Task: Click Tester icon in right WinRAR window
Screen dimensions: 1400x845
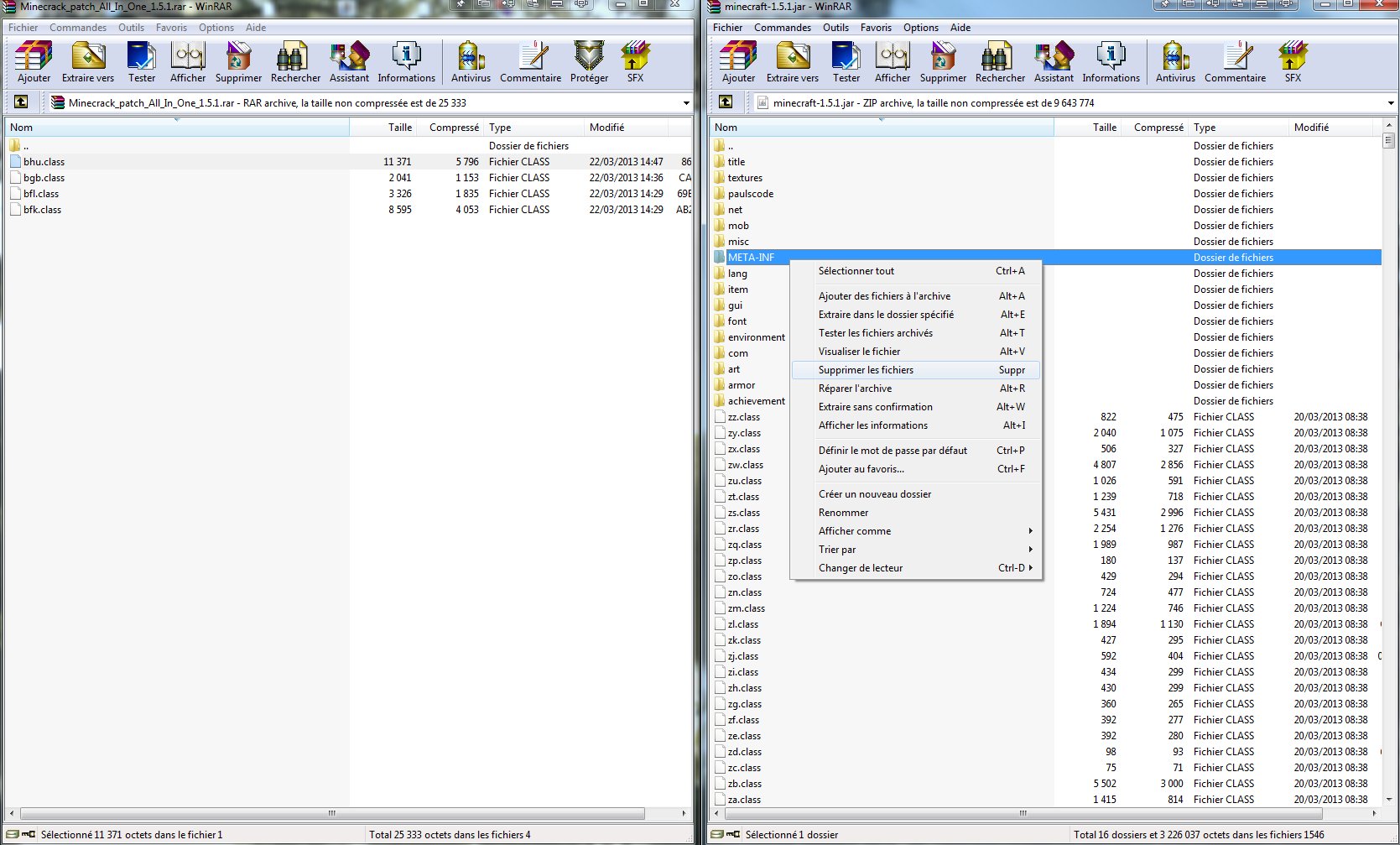Action: [x=846, y=62]
